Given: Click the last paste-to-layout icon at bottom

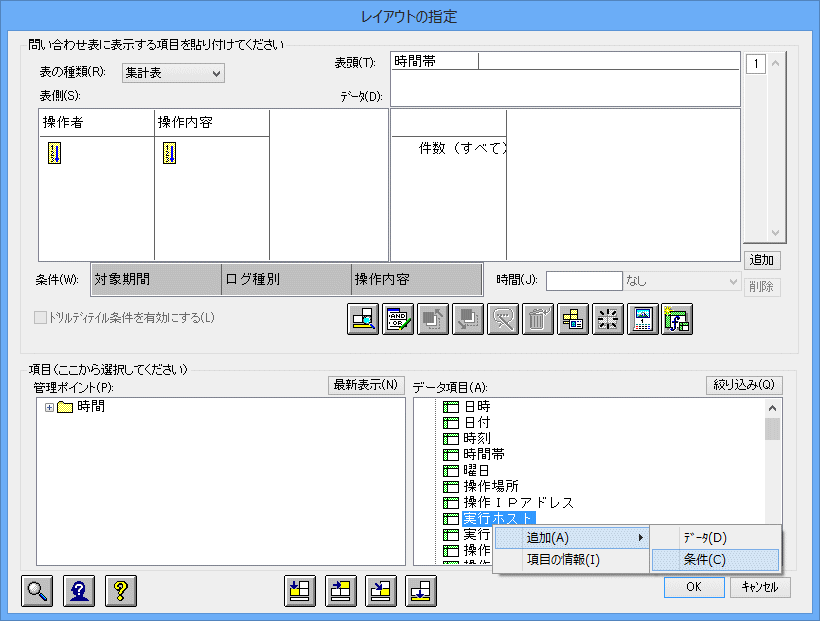Looking at the screenshot, I should tap(421, 591).
